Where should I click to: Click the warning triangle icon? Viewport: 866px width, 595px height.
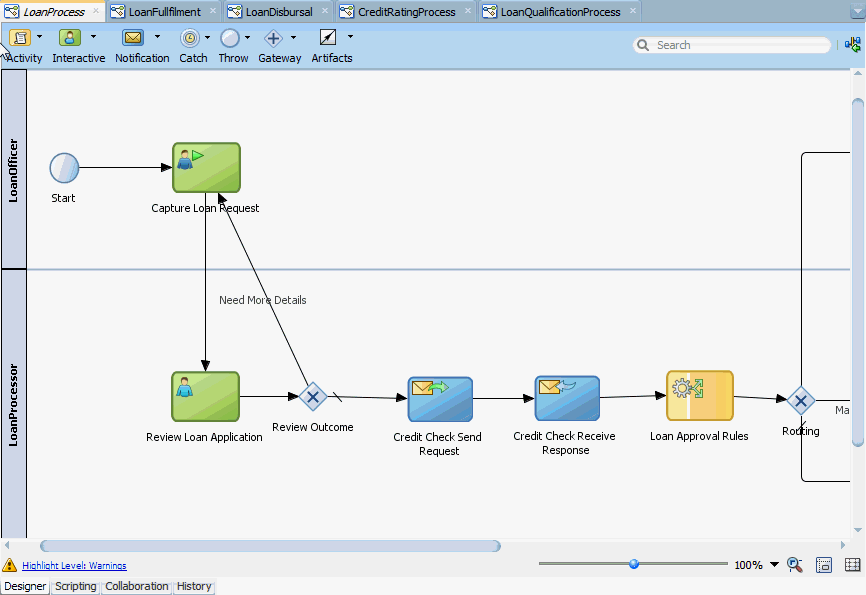[9, 565]
